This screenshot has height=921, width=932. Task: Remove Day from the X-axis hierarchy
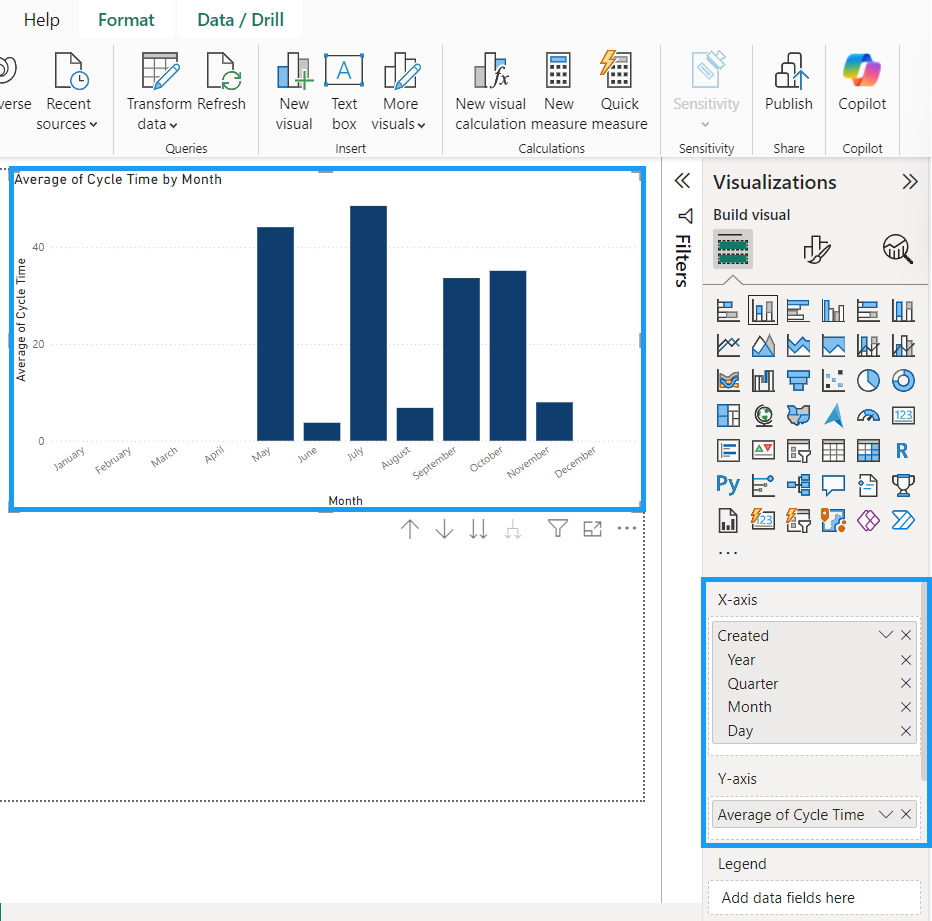905,731
